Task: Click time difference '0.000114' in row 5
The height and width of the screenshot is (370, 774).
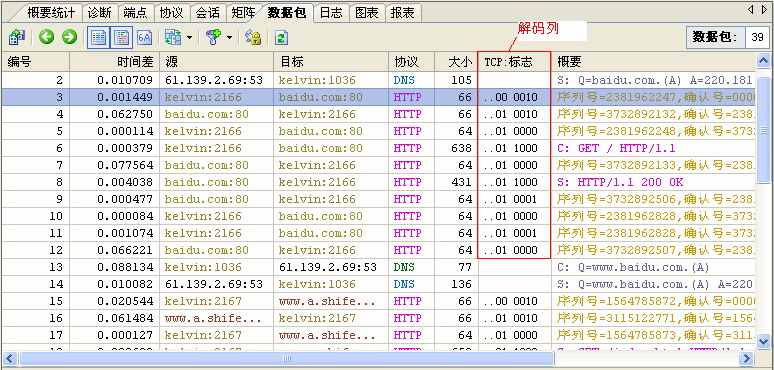Action: [x=125, y=131]
